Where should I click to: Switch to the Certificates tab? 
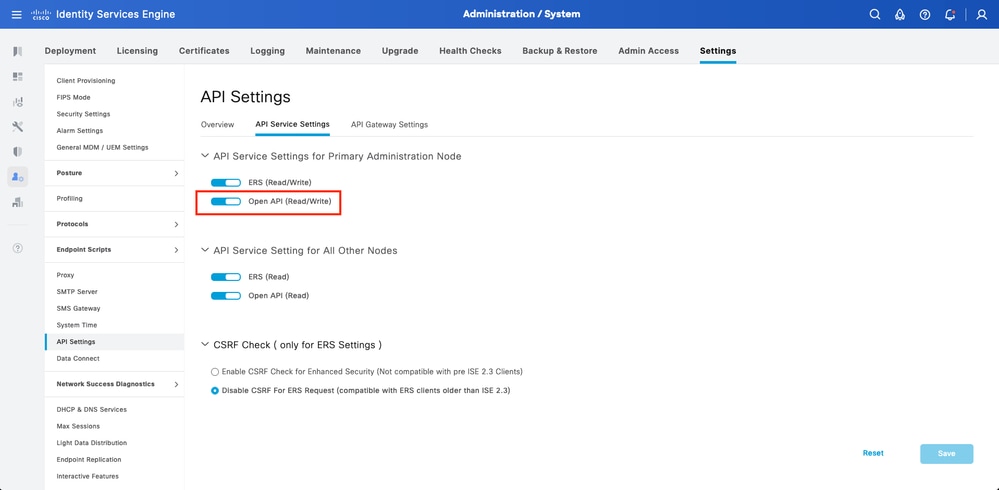(x=204, y=51)
